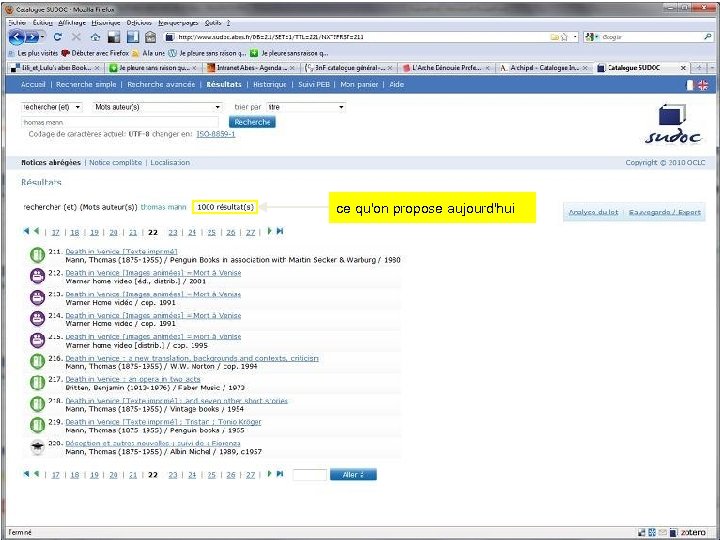Click thesis icon of result 220
Image resolution: width=720 pixels, height=540 pixels.
click(37, 447)
